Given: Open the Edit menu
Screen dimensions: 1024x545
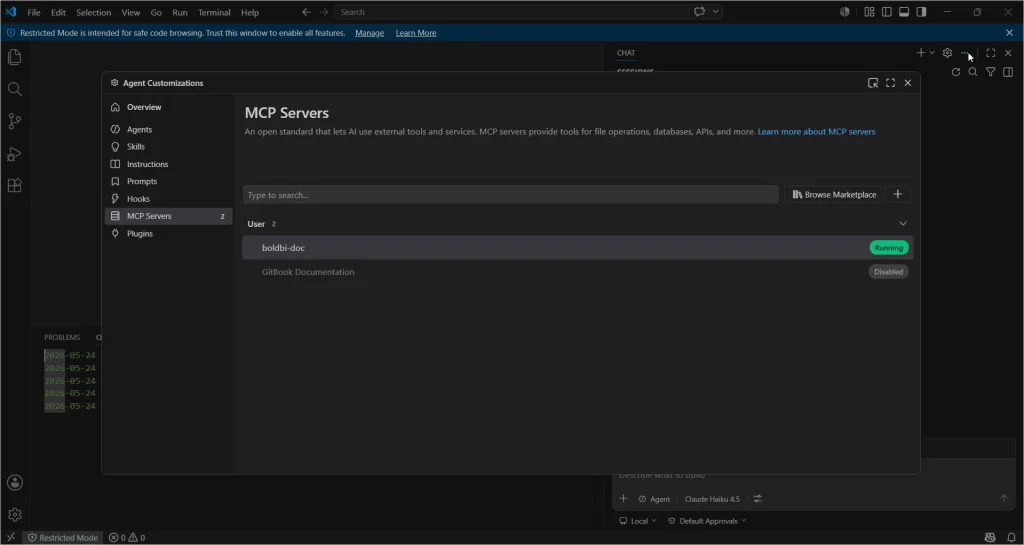Looking at the screenshot, I should (58, 12).
